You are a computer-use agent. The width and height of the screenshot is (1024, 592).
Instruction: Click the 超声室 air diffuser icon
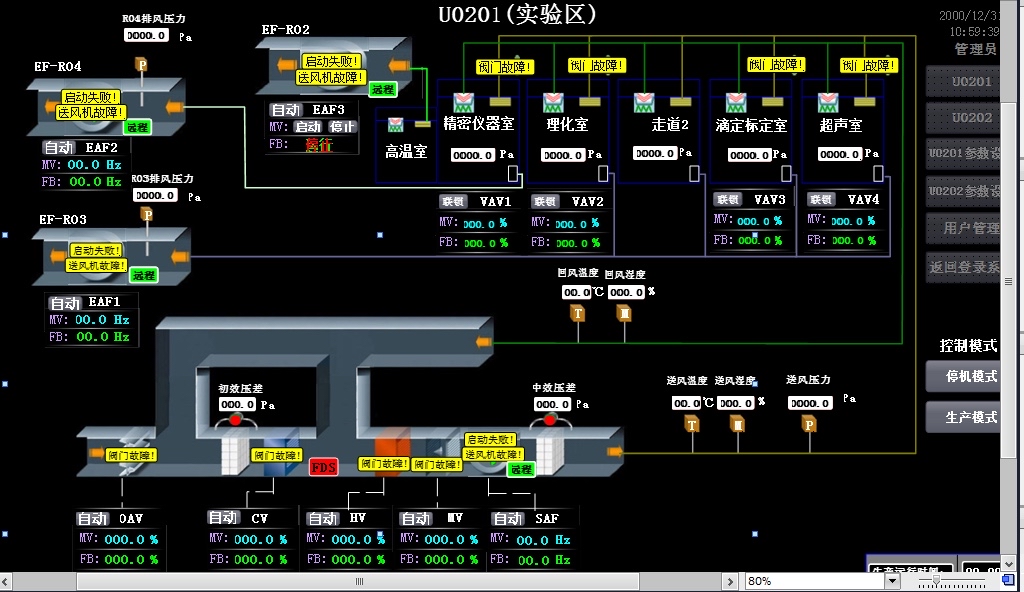(x=828, y=102)
